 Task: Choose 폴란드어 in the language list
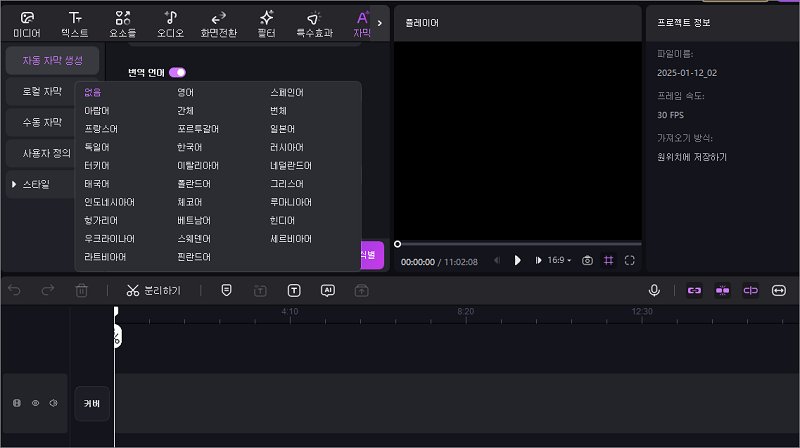(x=193, y=184)
